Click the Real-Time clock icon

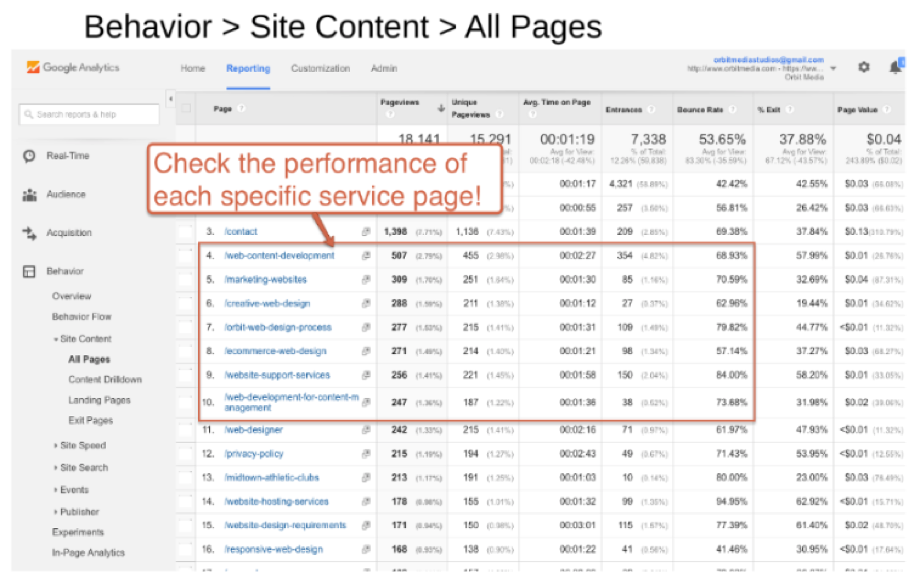click(x=29, y=156)
